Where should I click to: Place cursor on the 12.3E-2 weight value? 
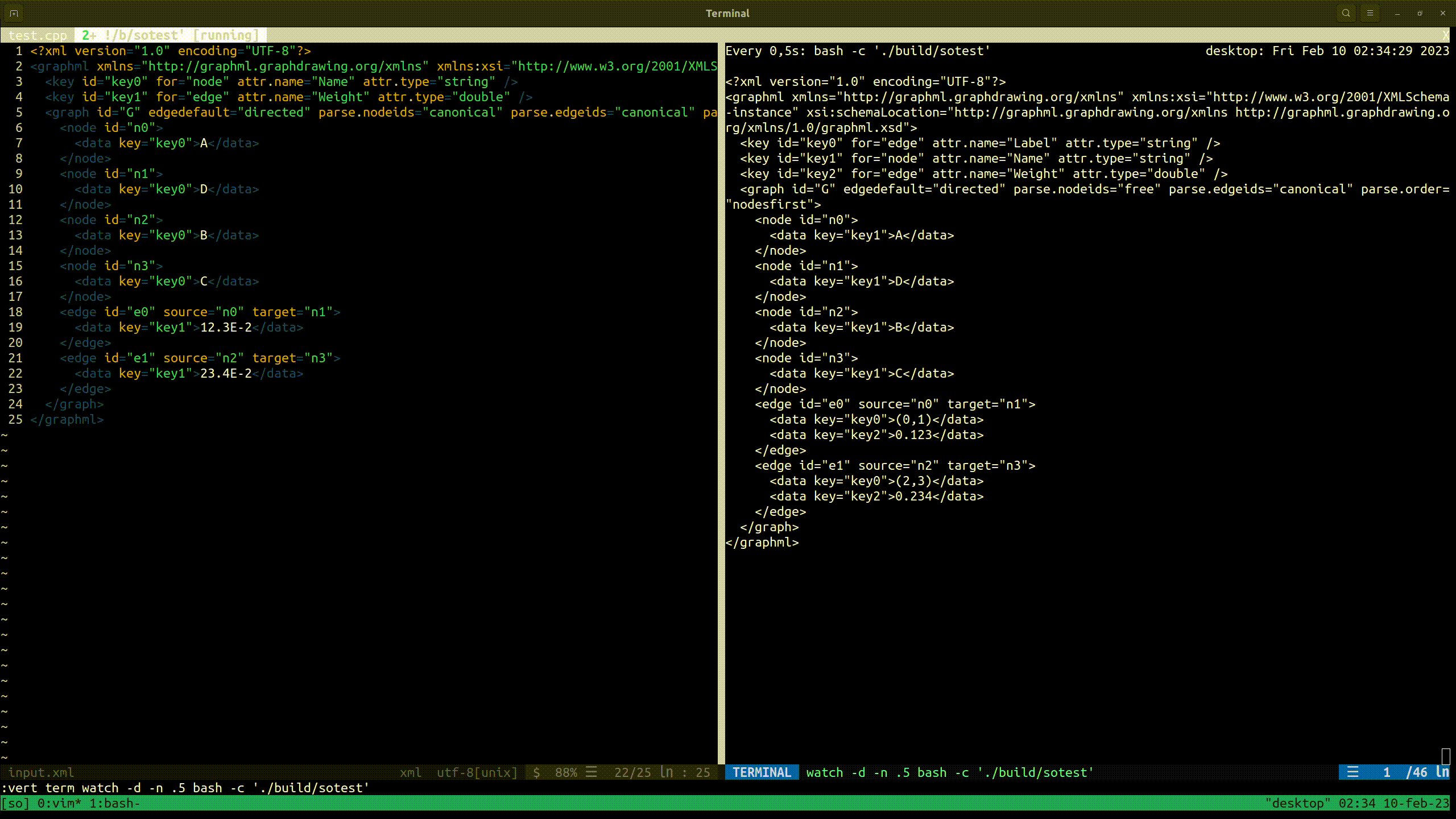226,327
